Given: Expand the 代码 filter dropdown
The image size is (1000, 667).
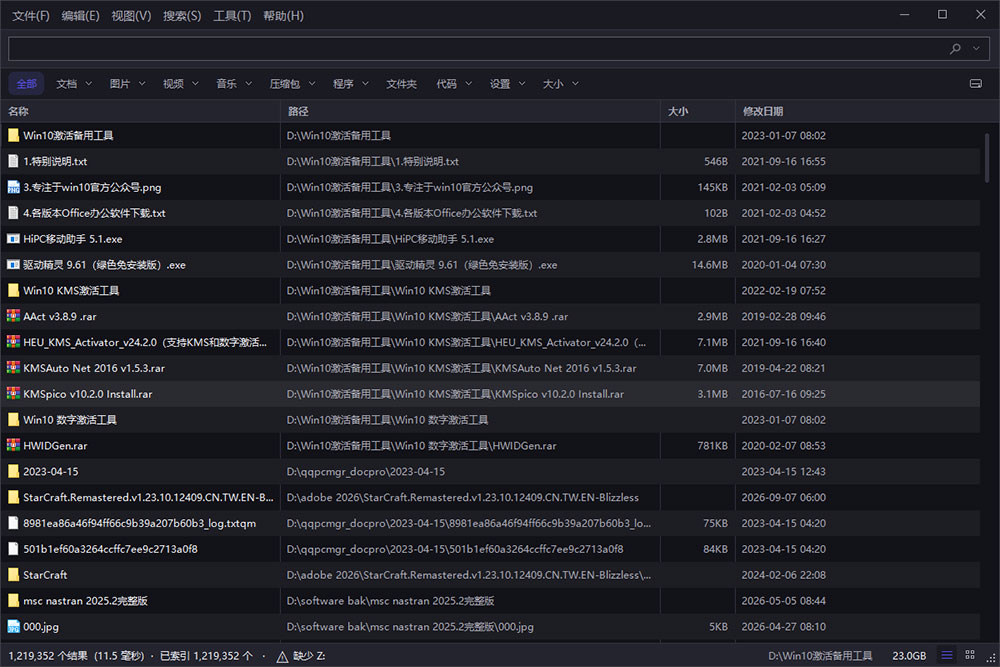Looking at the screenshot, I should (469, 84).
